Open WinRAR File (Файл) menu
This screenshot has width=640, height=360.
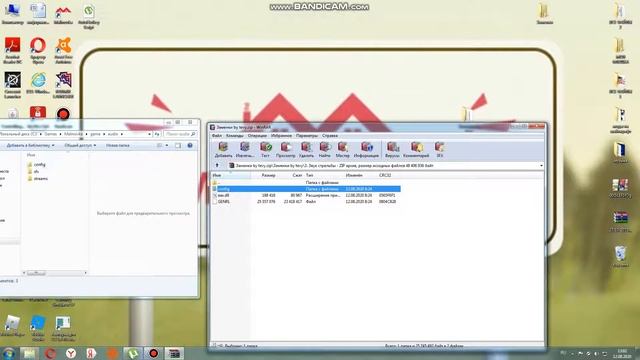pyautogui.click(x=217, y=136)
